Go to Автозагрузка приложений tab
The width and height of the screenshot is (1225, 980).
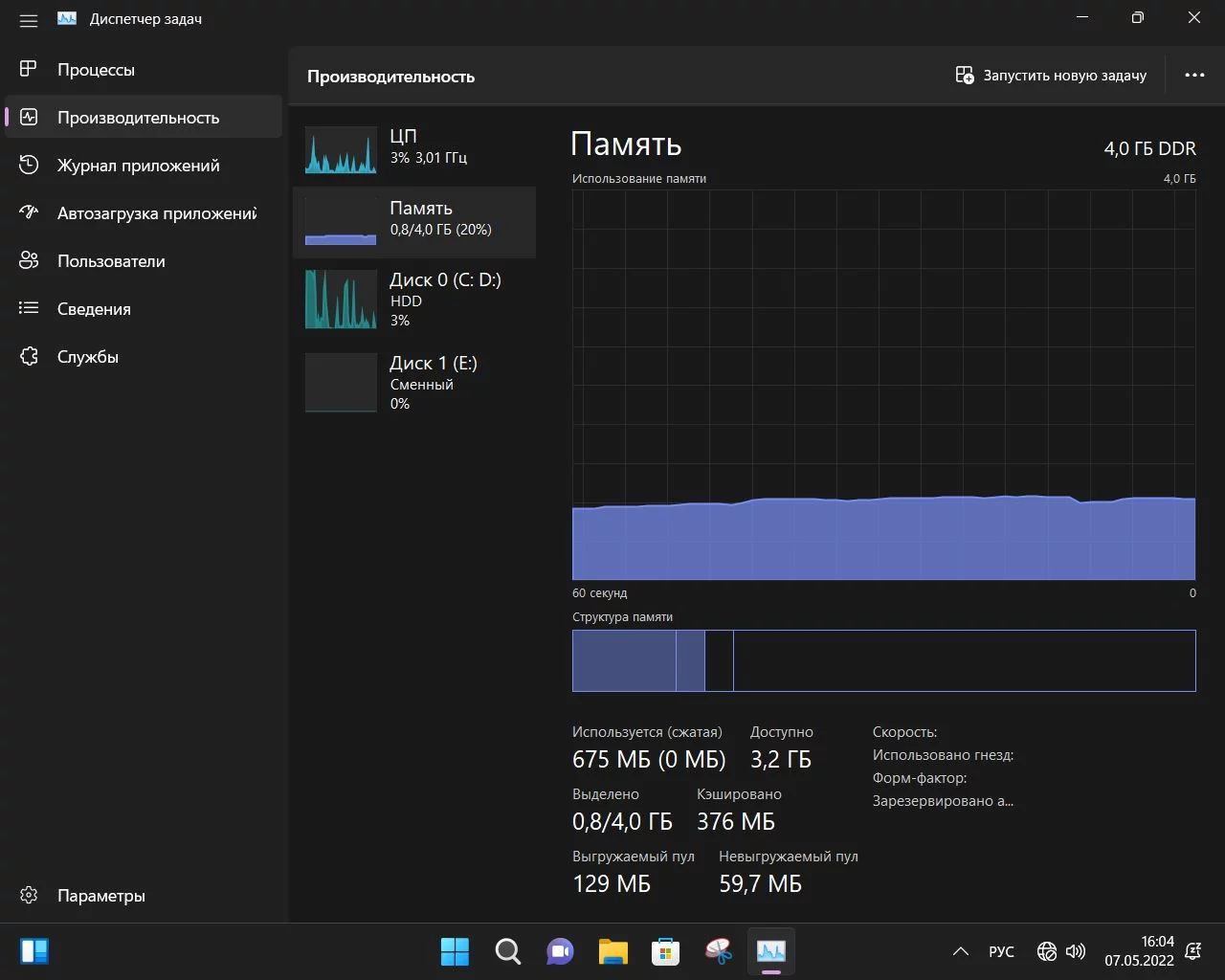pos(144,212)
